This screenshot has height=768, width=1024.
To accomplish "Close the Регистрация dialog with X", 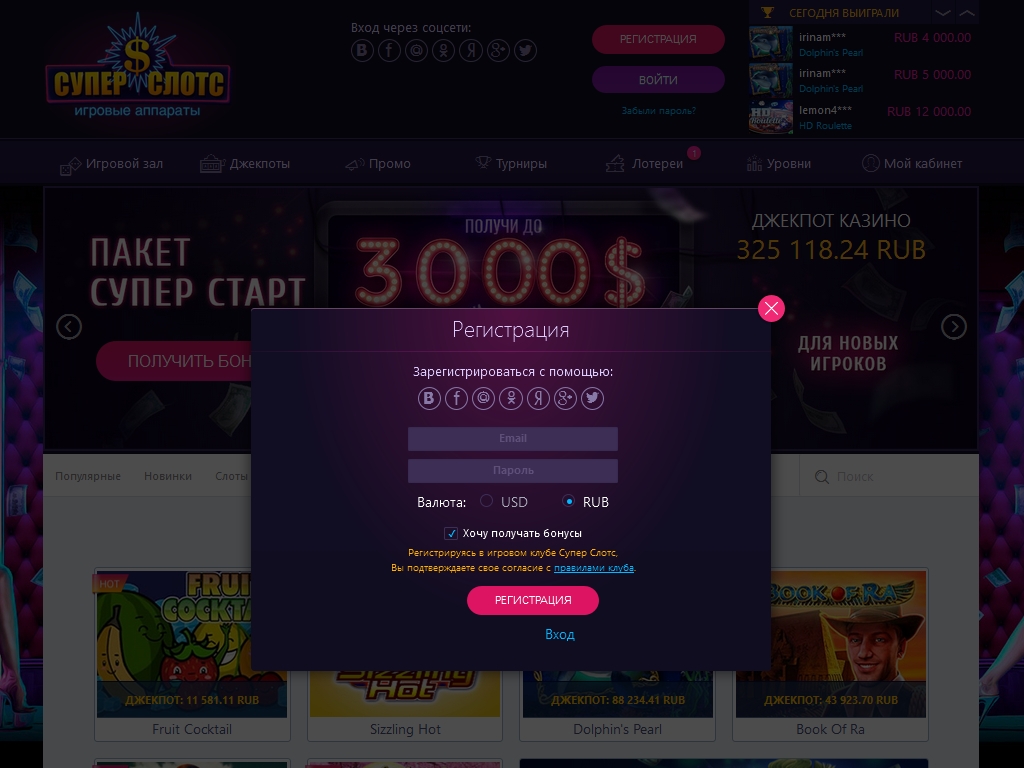I will point(771,308).
